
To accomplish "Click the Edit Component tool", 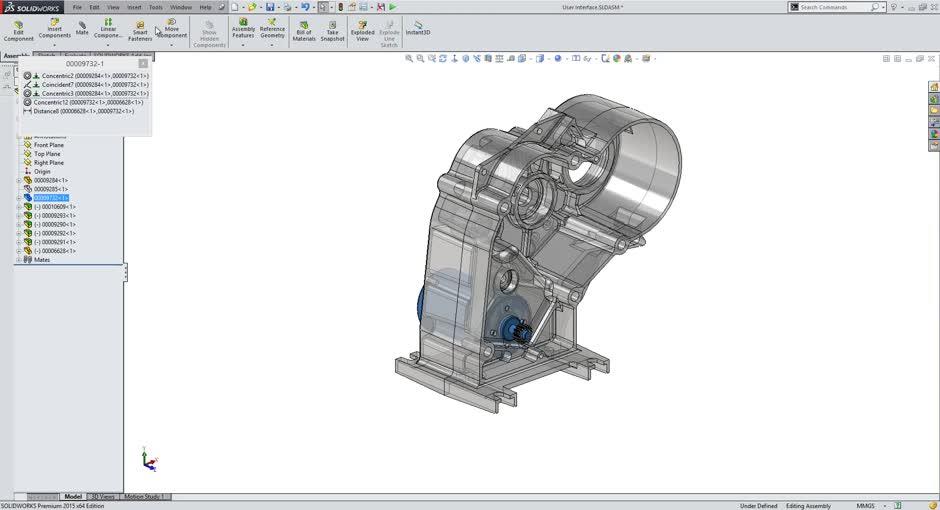I will pyautogui.click(x=18, y=30).
